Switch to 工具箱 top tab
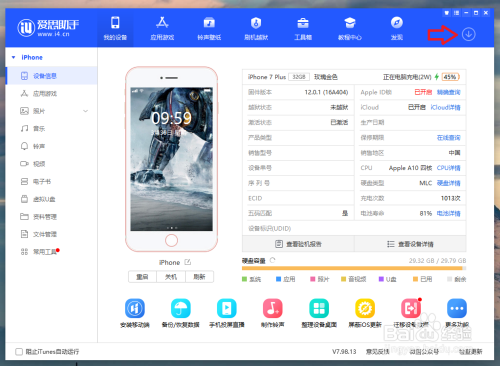 coord(303,28)
